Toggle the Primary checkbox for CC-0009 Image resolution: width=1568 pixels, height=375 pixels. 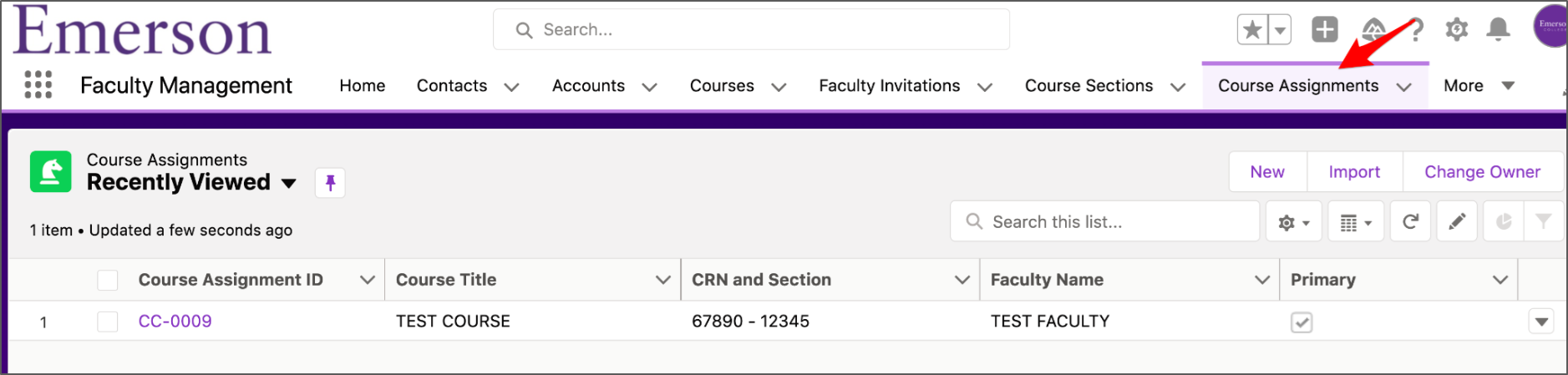pos(1302,322)
